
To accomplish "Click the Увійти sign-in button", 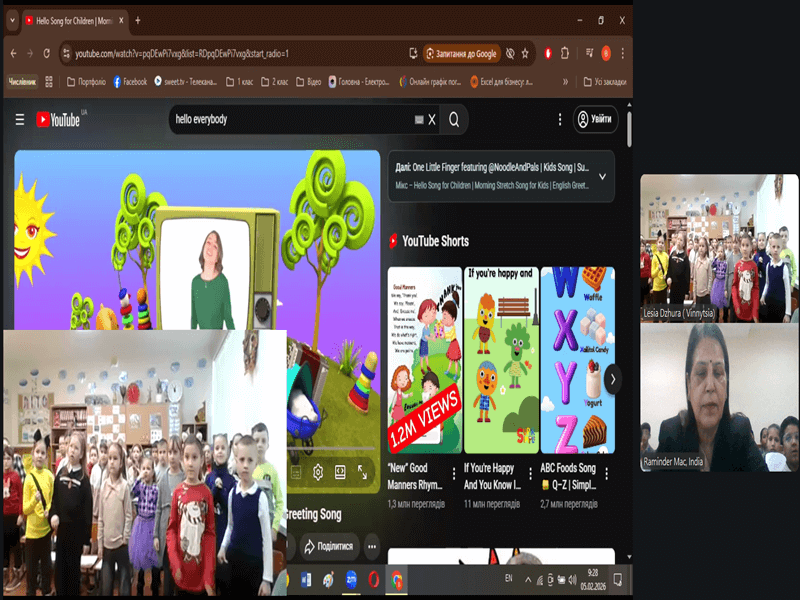I will 595,120.
